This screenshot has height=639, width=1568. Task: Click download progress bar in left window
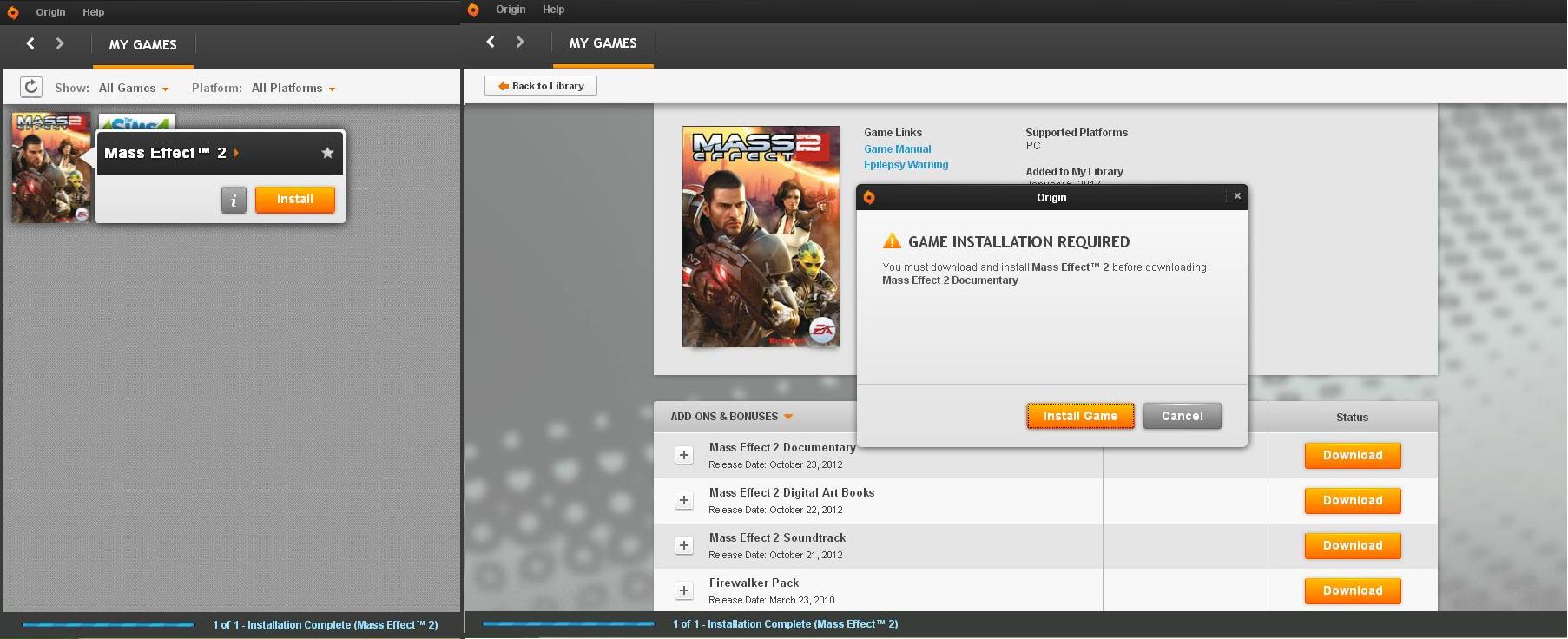[109, 624]
